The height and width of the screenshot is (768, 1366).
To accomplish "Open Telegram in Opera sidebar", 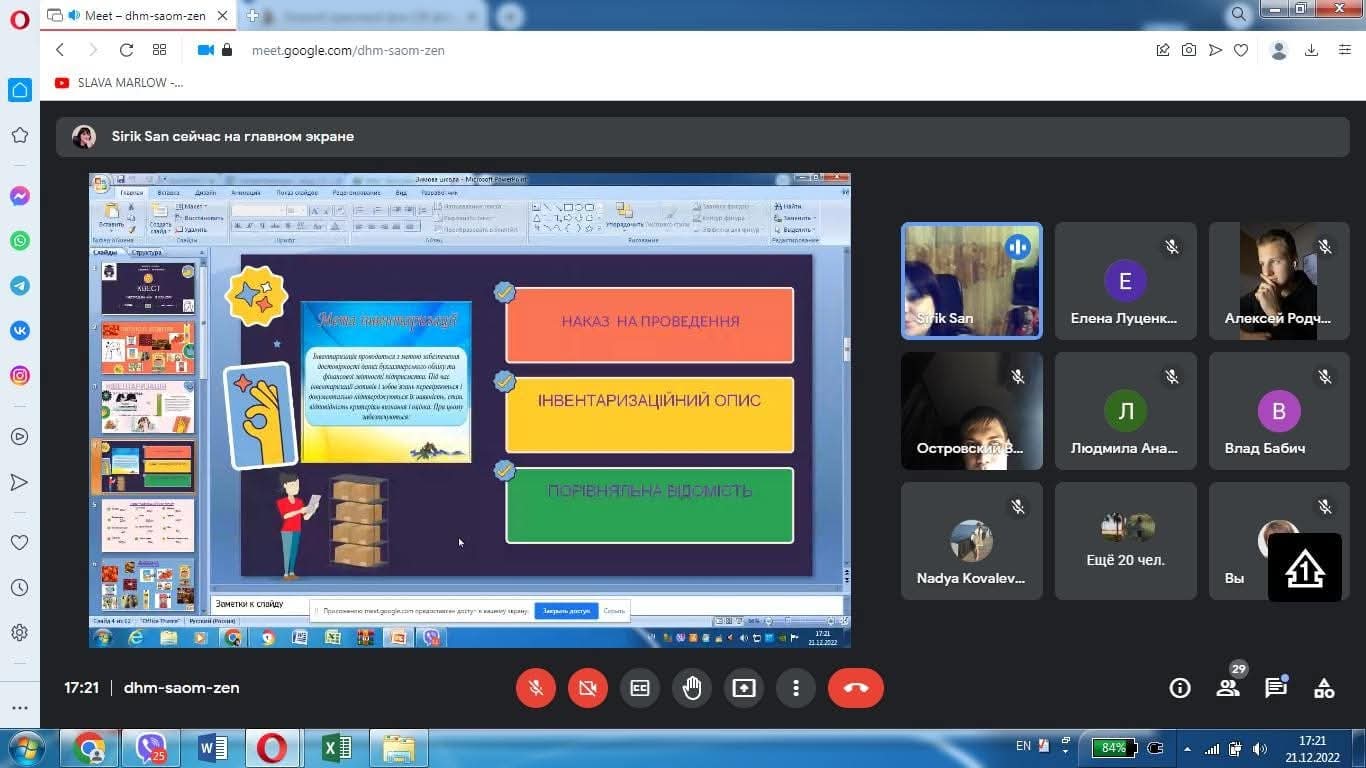I will tap(19, 286).
